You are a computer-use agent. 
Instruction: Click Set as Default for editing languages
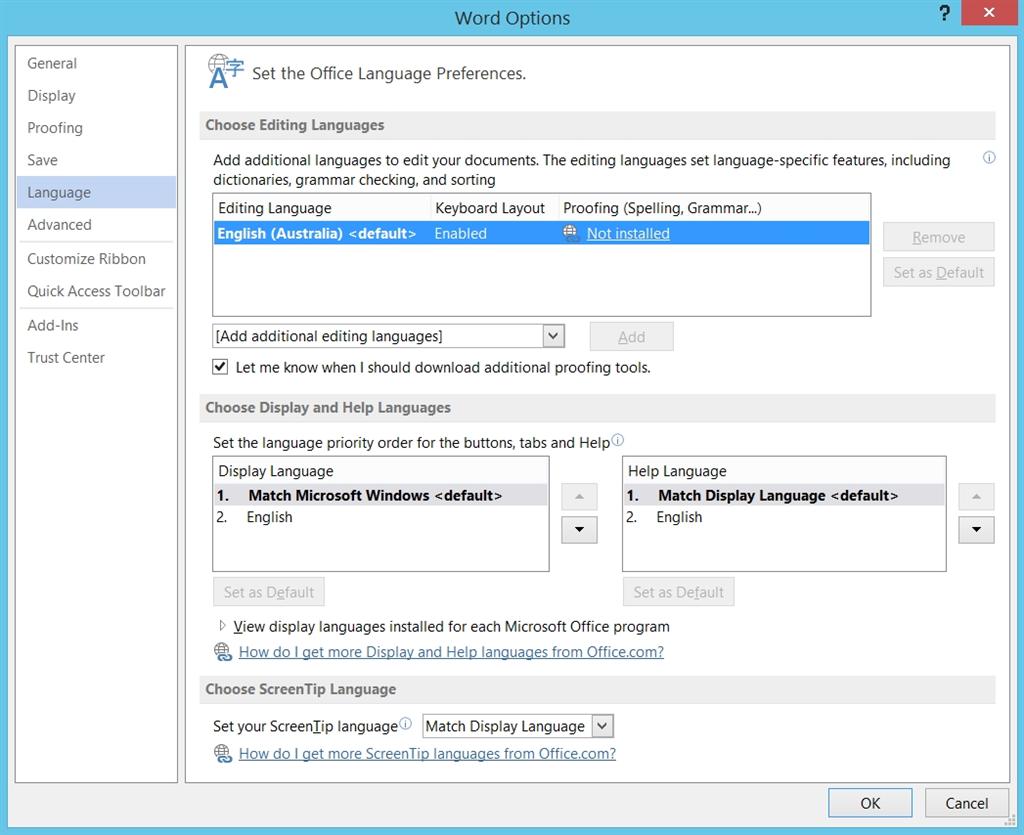click(x=938, y=272)
